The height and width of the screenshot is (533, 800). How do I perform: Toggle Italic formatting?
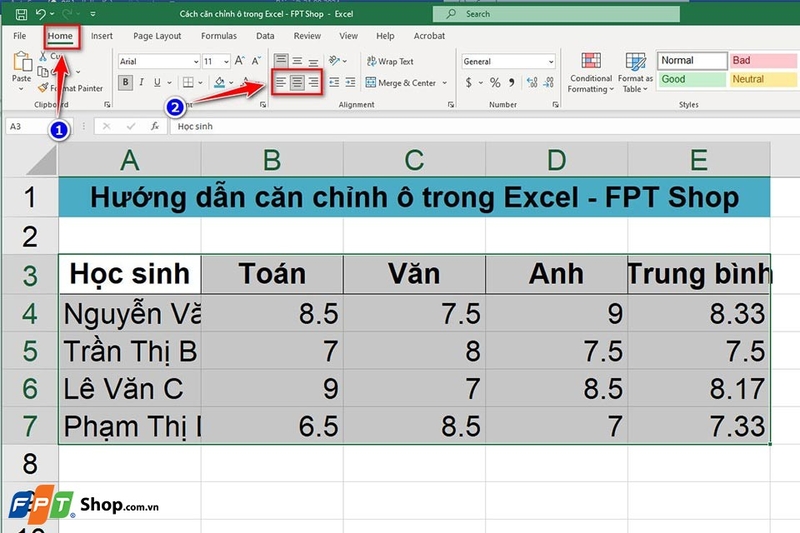142,83
